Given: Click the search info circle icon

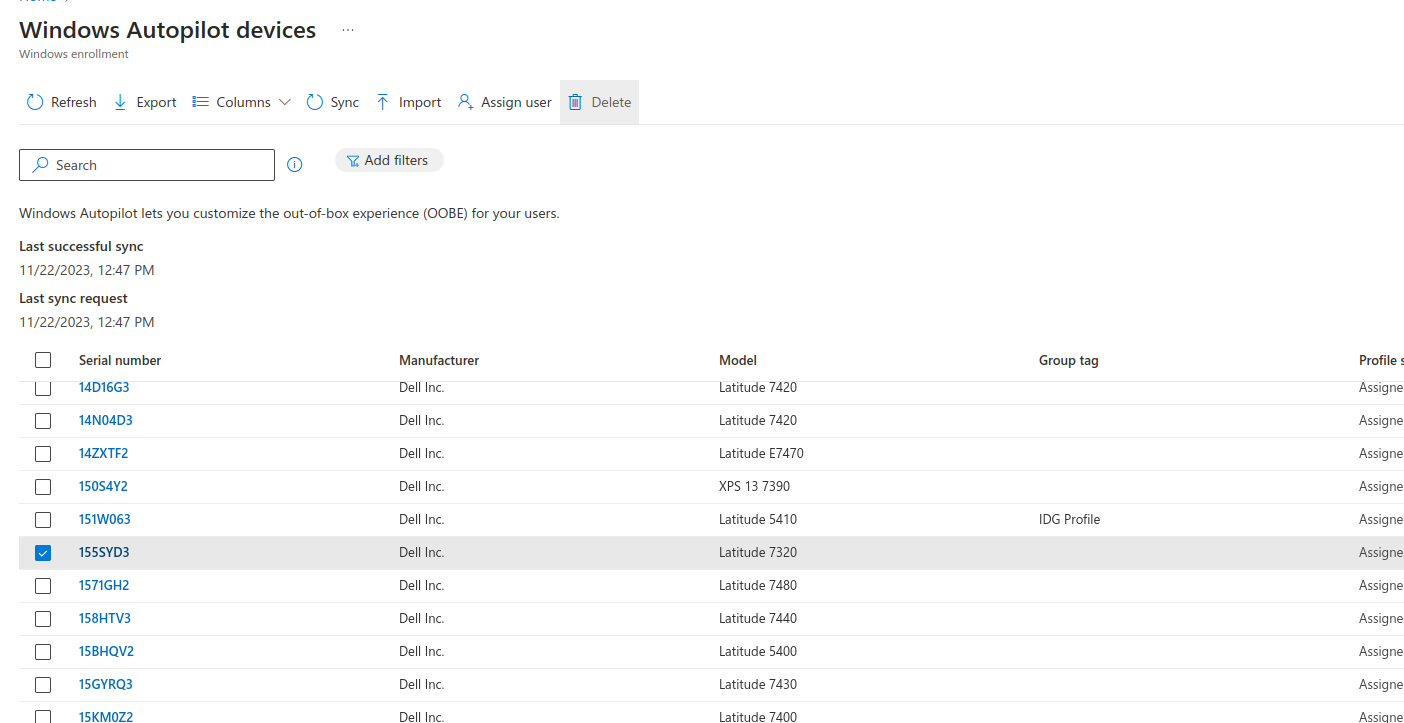Looking at the screenshot, I should pyautogui.click(x=294, y=165).
